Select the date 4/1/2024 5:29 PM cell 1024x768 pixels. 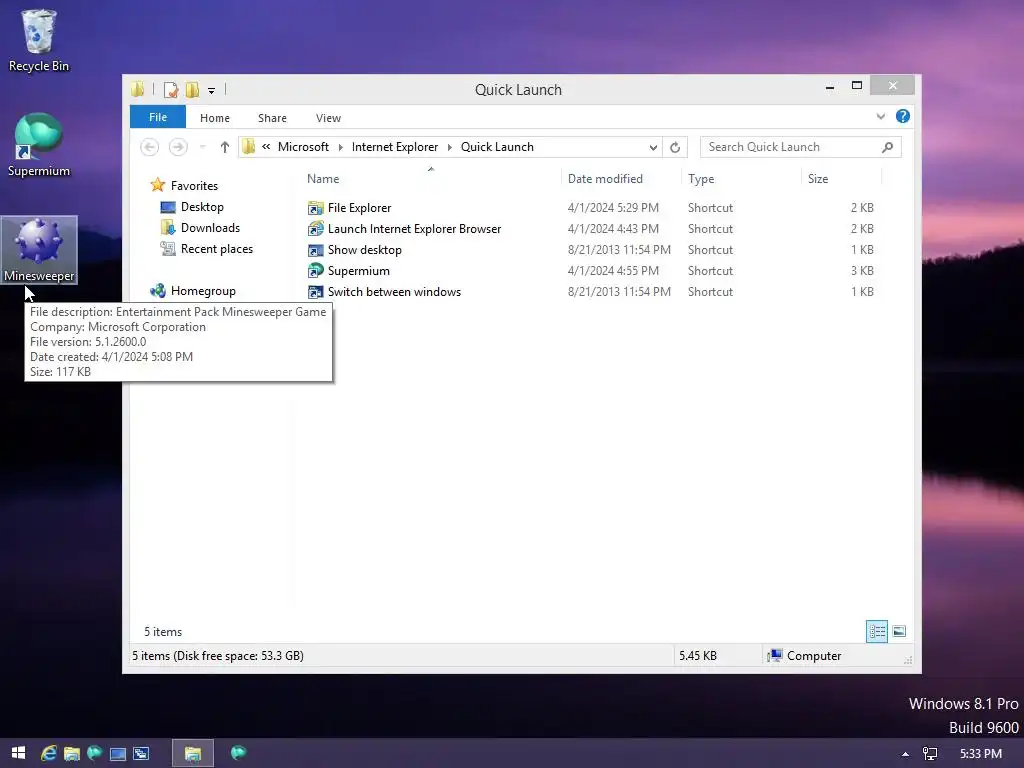[613, 208]
